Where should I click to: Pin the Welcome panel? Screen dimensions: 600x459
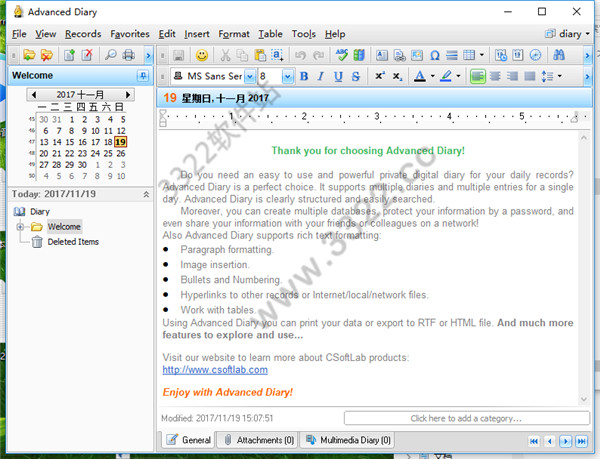pos(143,75)
